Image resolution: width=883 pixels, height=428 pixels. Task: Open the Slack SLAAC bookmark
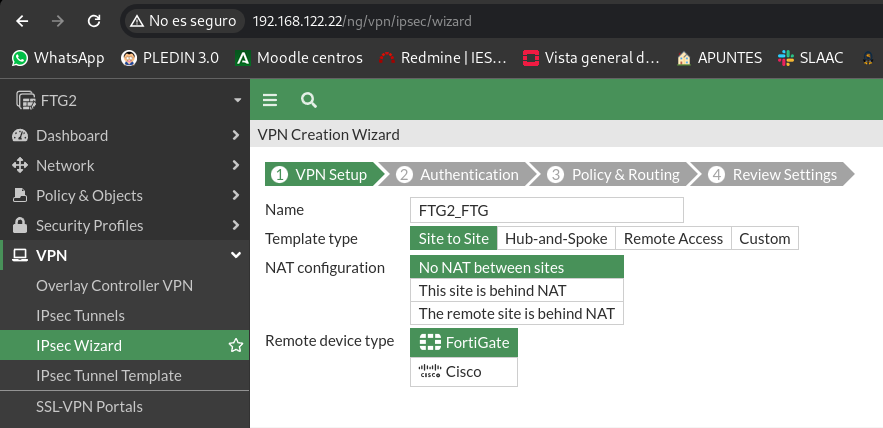point(810,57)
